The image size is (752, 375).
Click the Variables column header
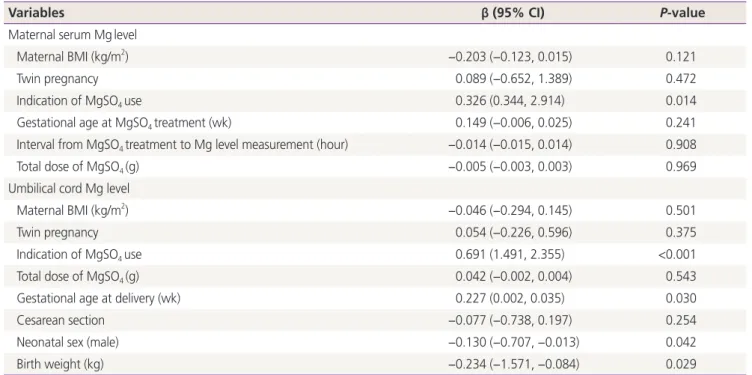coord(36,13)
